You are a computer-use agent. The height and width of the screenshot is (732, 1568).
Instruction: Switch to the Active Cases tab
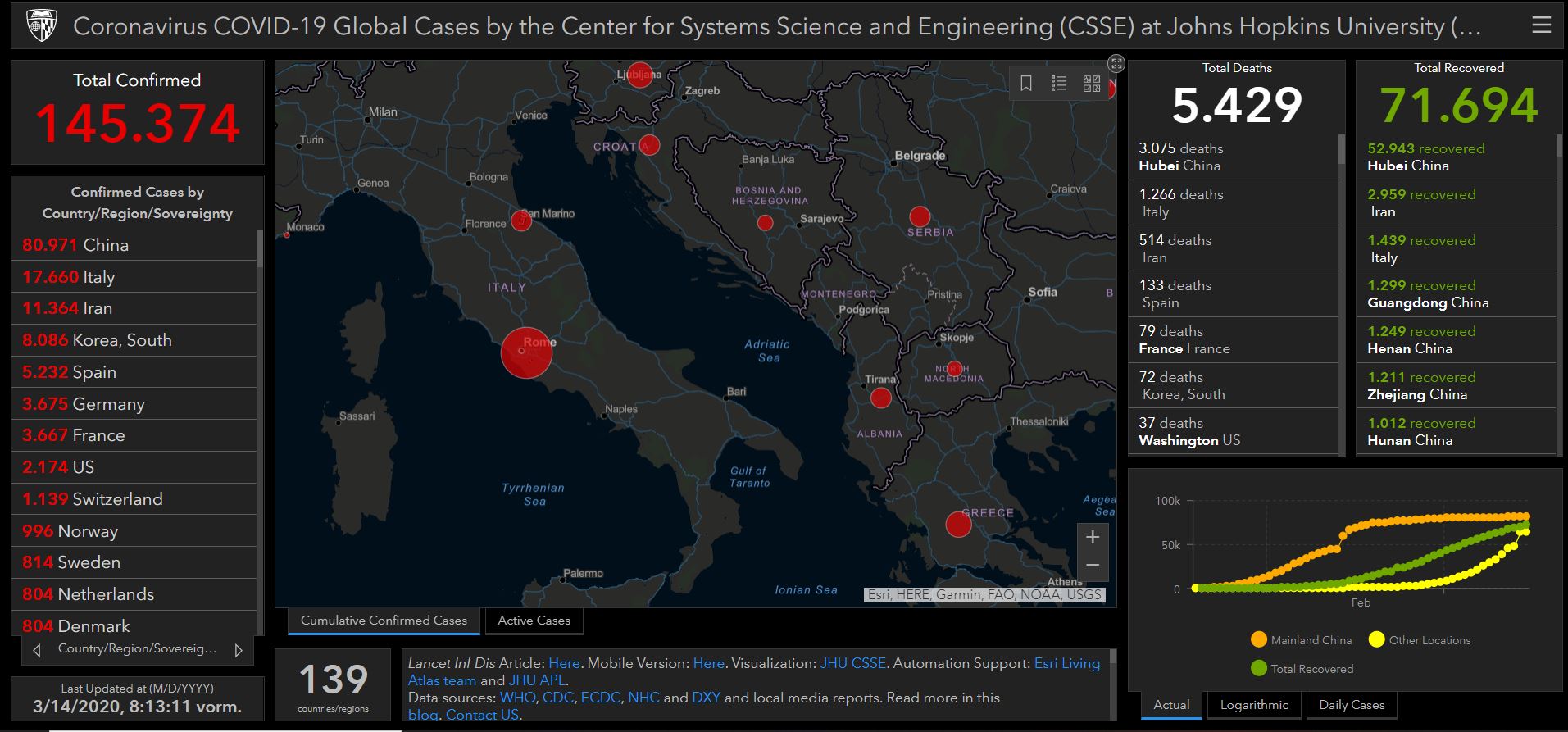tap(534, 621)
